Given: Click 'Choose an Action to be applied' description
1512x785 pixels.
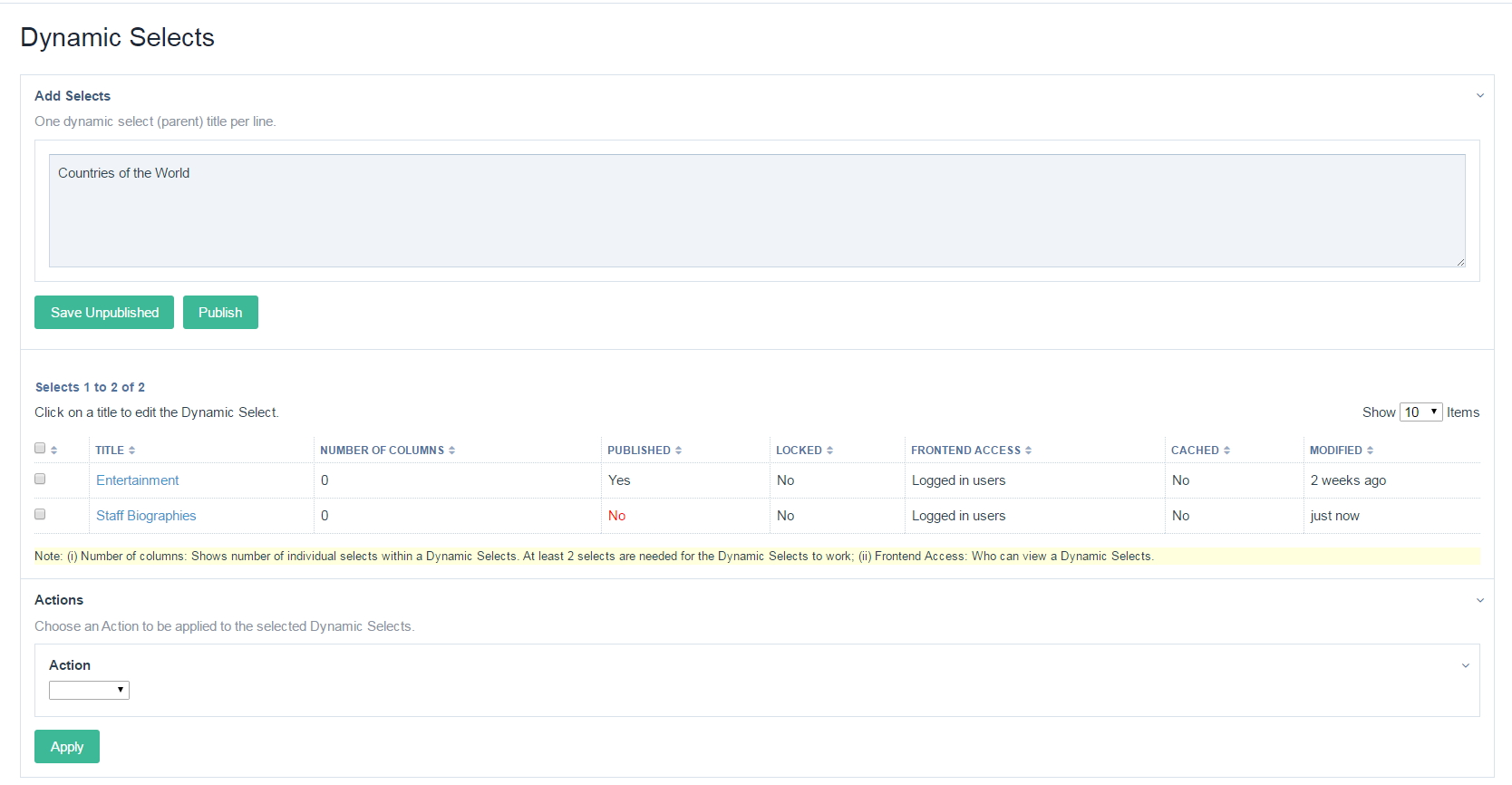Looking at the screenshot, I should (x=225, y=626).
